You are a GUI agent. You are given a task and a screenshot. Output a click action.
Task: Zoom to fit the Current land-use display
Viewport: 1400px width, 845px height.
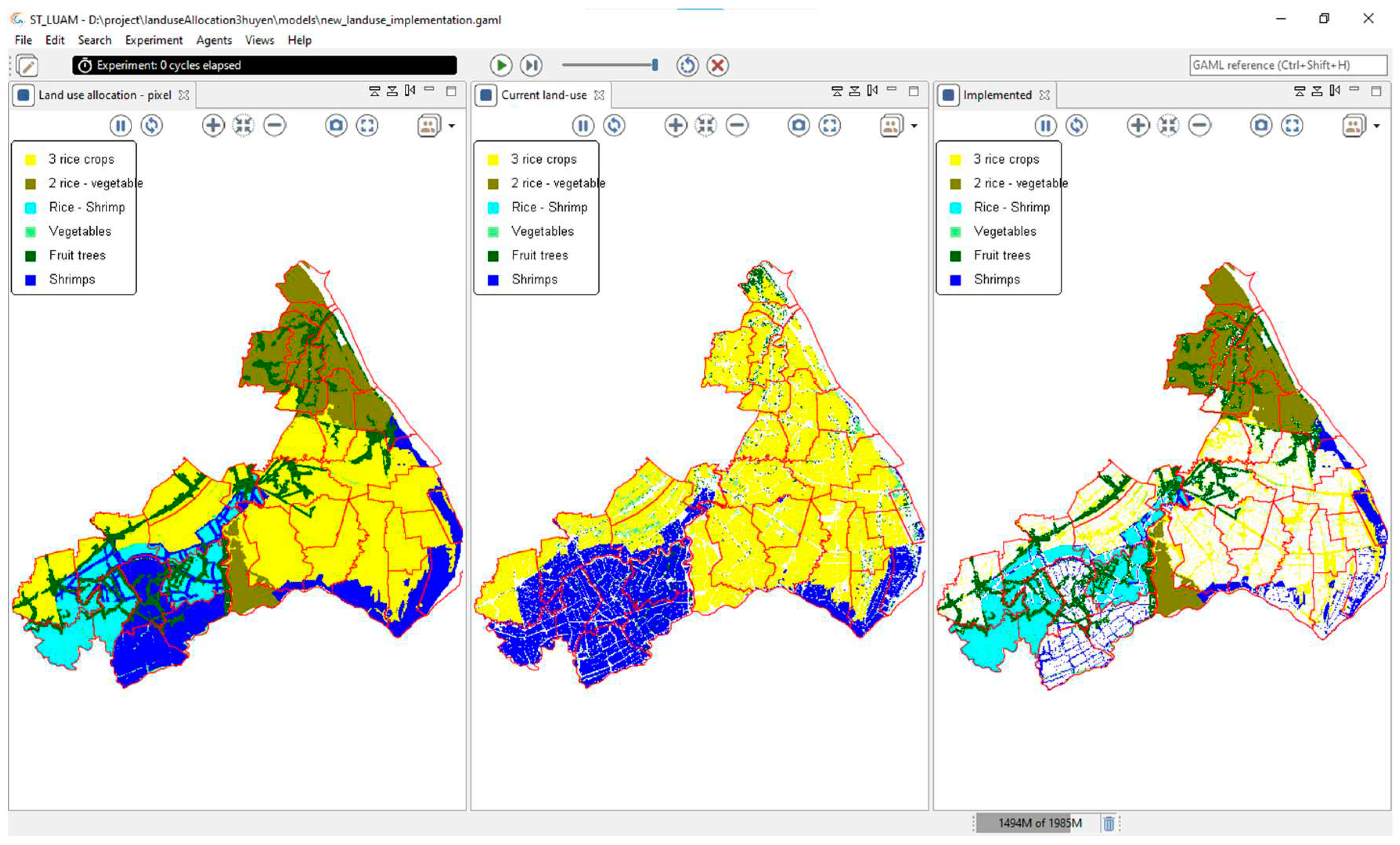706,126
